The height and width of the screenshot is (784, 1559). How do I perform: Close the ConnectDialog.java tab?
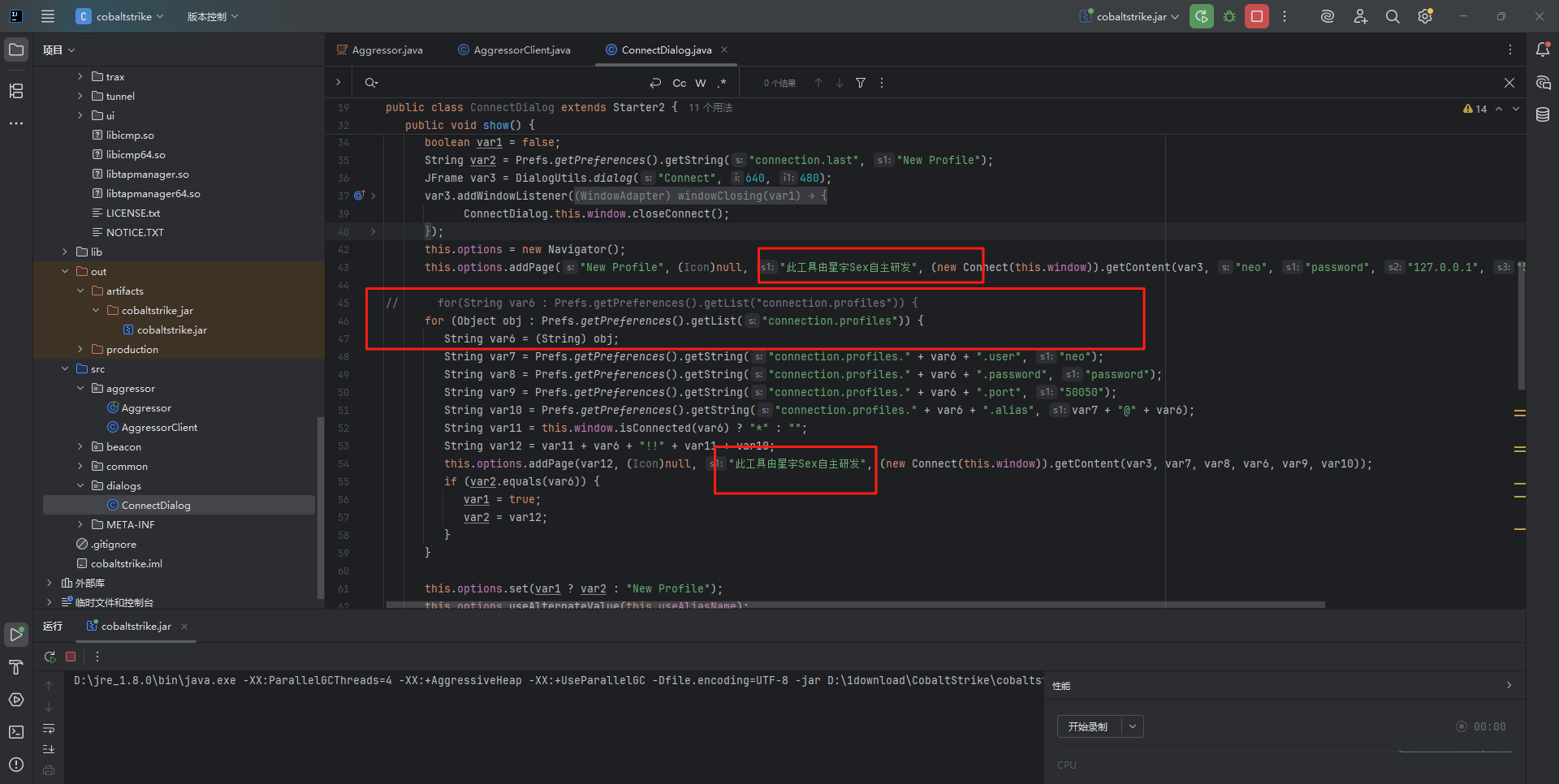724,50
